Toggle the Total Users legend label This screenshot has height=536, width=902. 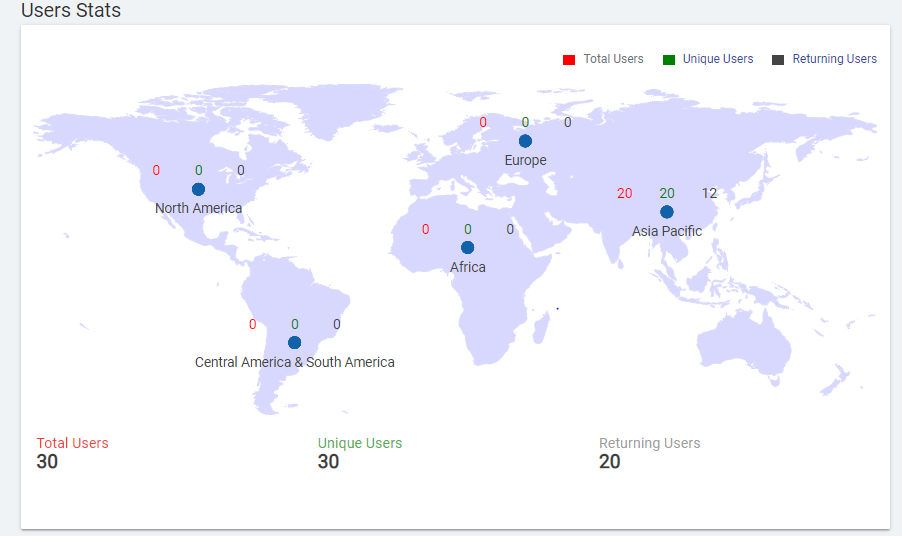click(x=613, y=59)
